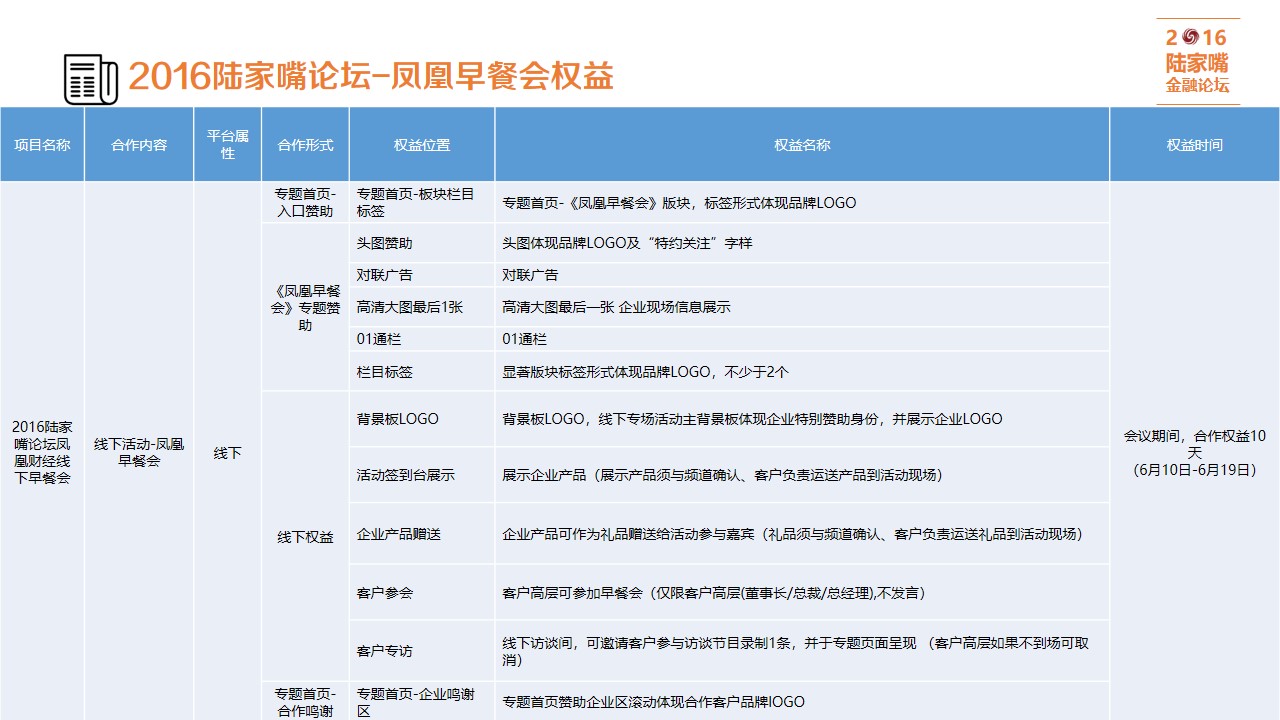Click the 活动签到台展示 cell

[x=422, y=475]
